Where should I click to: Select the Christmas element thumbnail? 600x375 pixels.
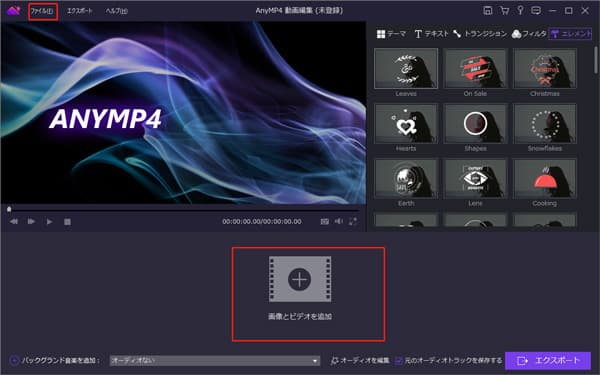(x=545, y=68)
